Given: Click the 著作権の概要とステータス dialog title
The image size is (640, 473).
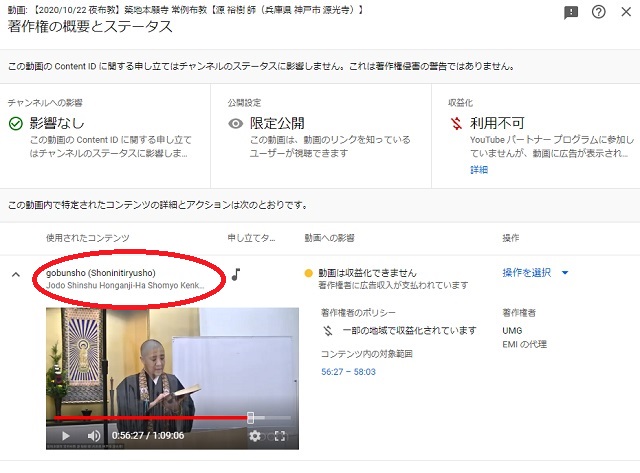Looking at the screenshot, I should pyautogui.click(x=90, y=27).
